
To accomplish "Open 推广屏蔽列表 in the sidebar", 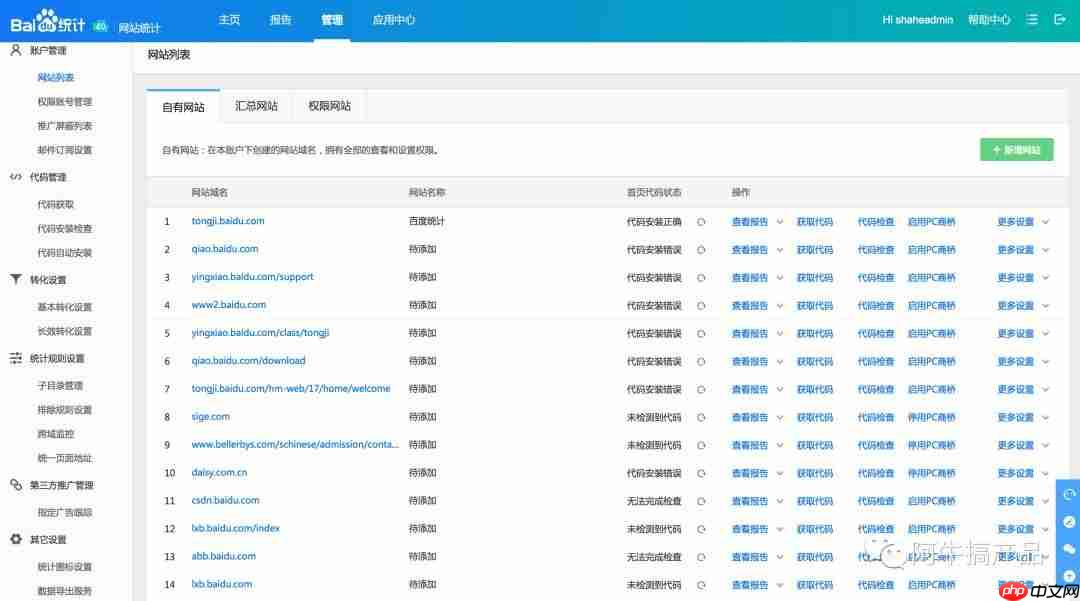I will pos(65,126).
